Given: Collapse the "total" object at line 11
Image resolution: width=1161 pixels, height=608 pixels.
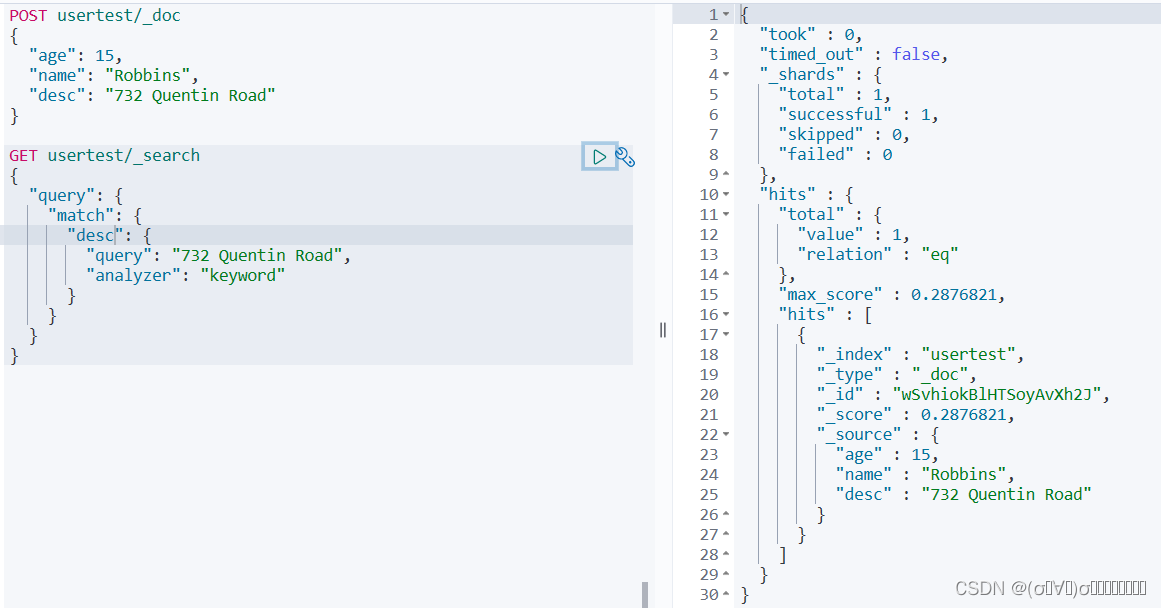Looking at the screenshot, I should [726, 215].
